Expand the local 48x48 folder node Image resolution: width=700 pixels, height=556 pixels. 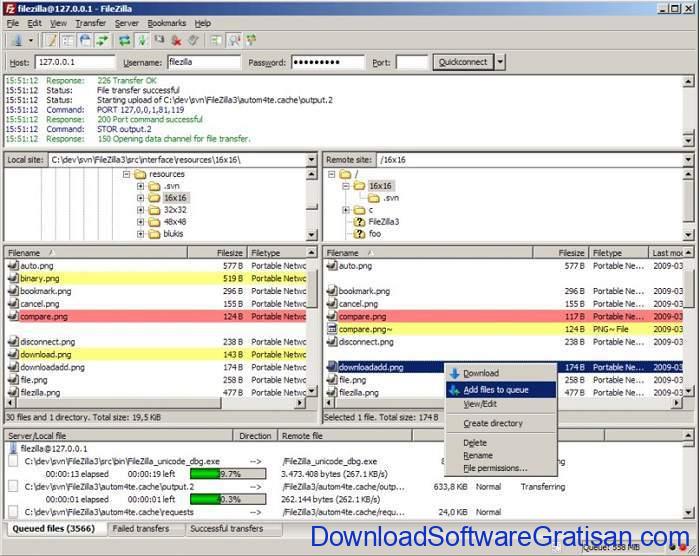[141, 222]
